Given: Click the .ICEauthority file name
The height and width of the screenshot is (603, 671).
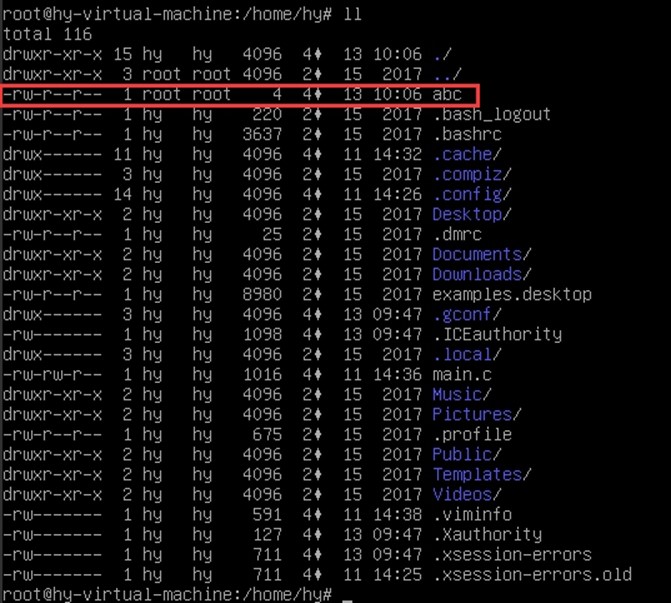Looking at the screenshot, I should [x=496, y=334].
